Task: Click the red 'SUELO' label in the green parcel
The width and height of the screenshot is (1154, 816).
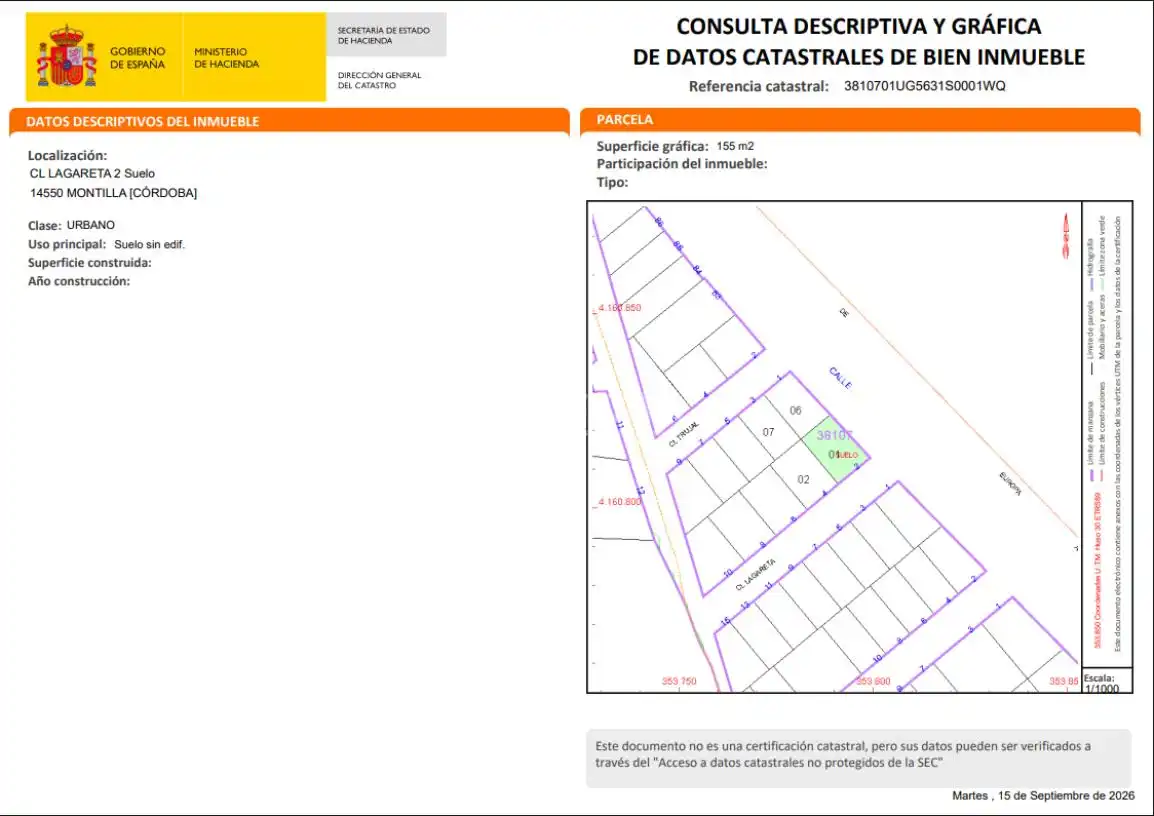Action: tap(847, 455)
